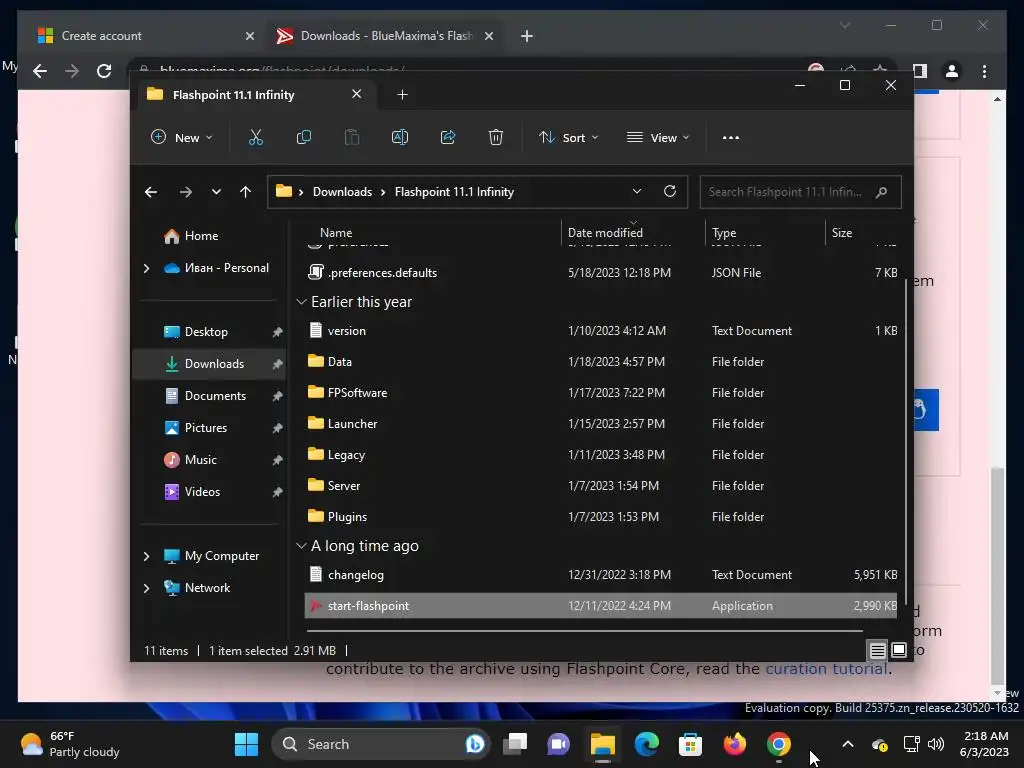
Task: Select the Launcher folder
Action: pos(601,424)
